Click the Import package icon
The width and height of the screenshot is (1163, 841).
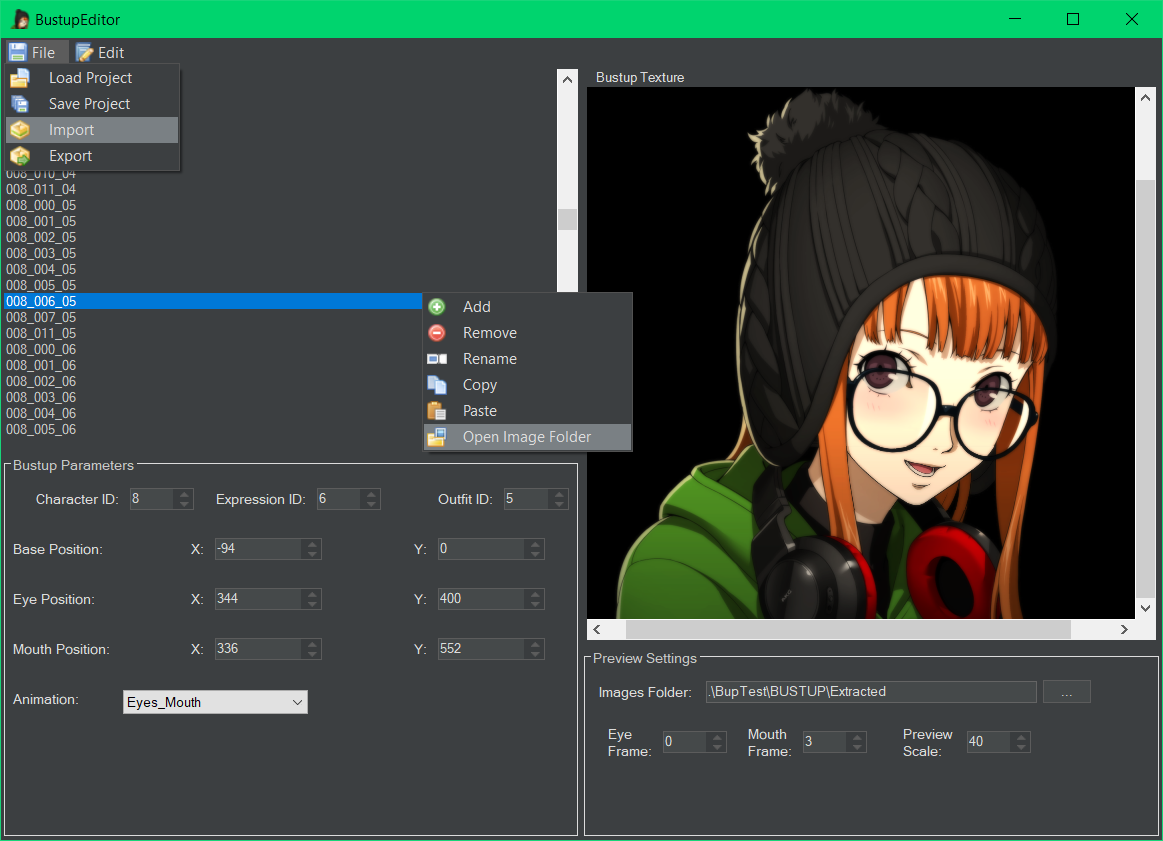20,130
